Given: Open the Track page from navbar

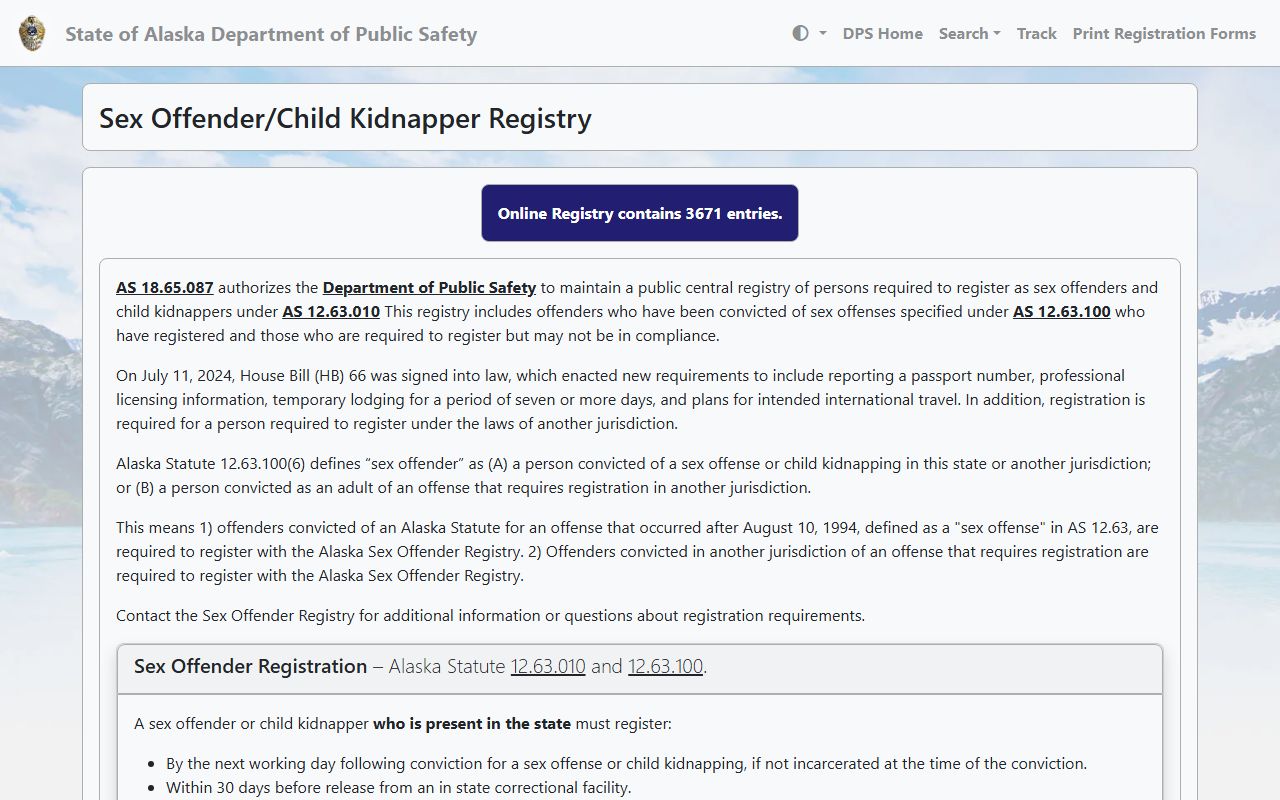Looking at the screenshot, I should [x=1036, y=33].
